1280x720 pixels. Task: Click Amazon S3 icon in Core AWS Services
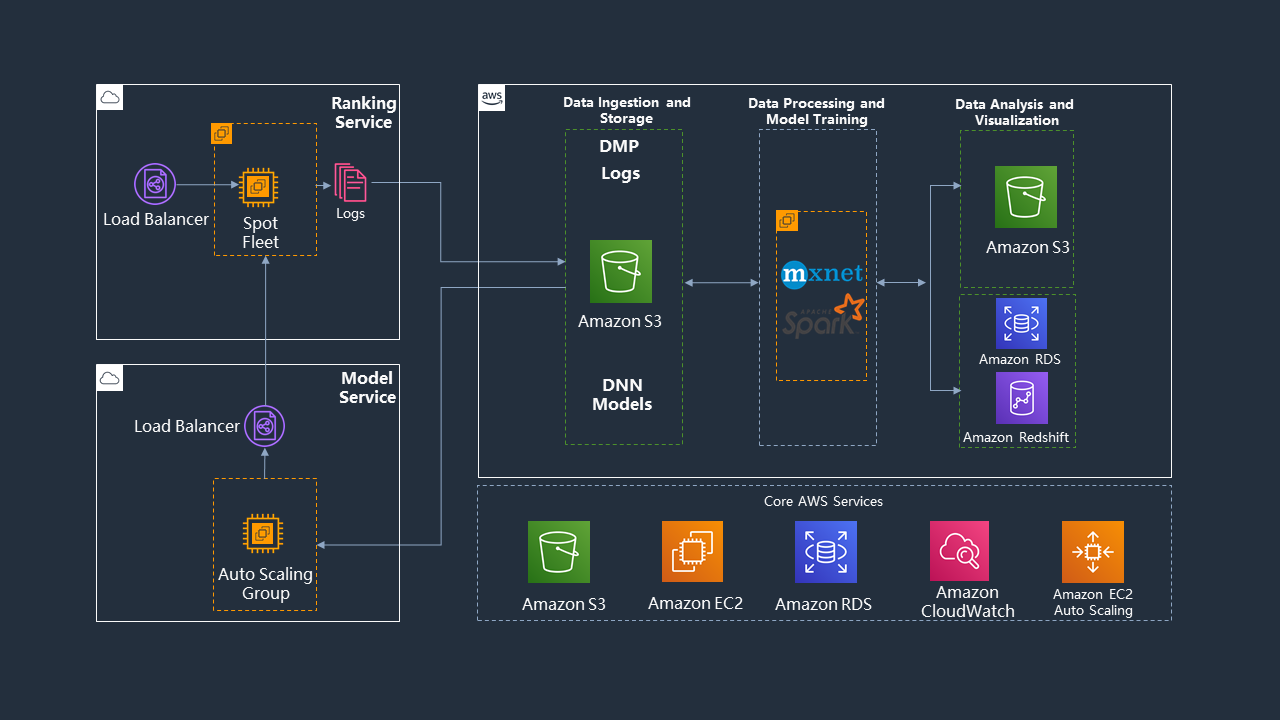(559, 552)
